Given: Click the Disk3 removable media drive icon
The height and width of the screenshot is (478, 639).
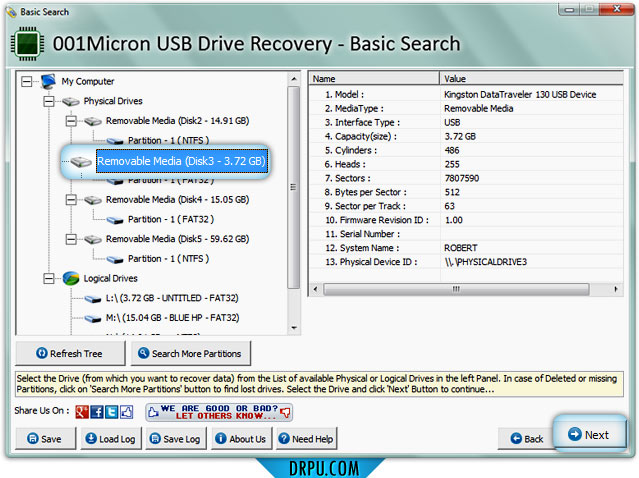Looking at the screenshot, I should [x=81, y=162].
